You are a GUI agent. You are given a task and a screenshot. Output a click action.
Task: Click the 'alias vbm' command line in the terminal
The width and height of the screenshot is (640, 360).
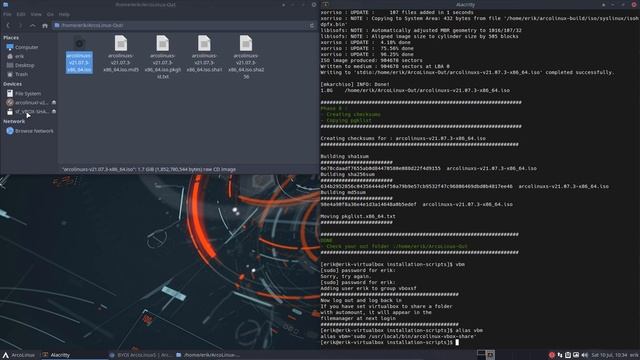(x=402, y=331)
